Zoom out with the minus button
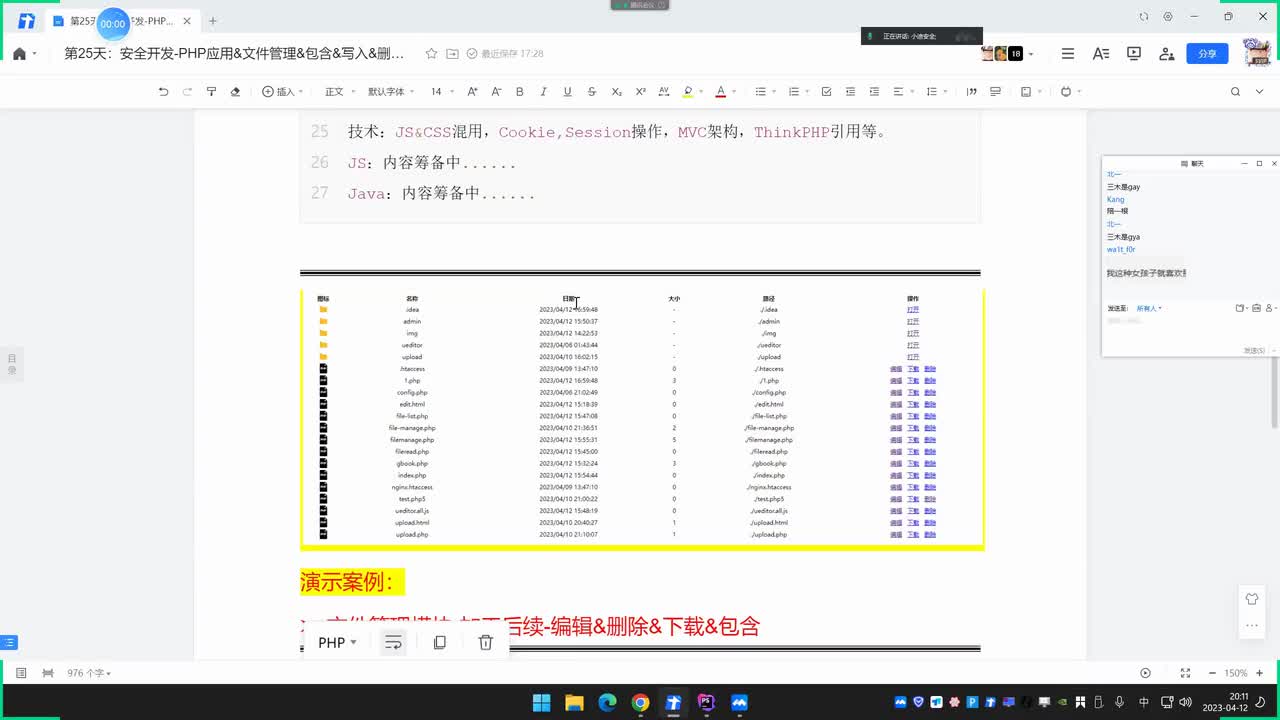Screen dimensions: 1280x720 click(1212, 673)
